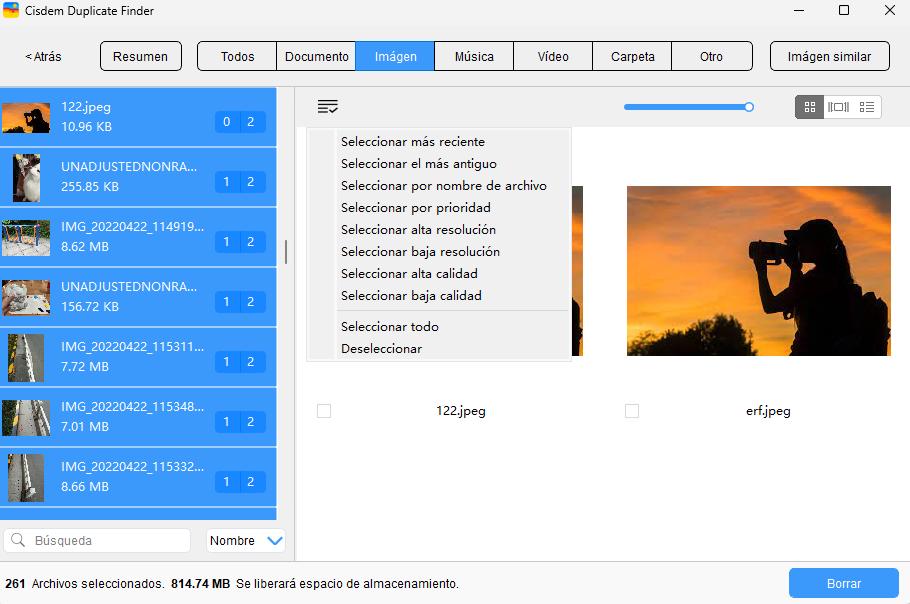Open the Nombre sort dropdown
910x604 pixels.
(x=245, y=540)
